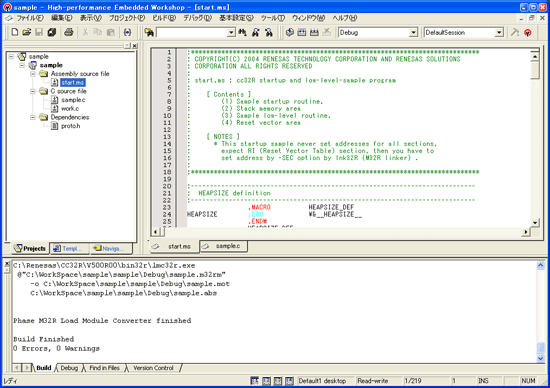Click inside the toolbar search text field
Screen dimensions: 550x388
(192, 33)
